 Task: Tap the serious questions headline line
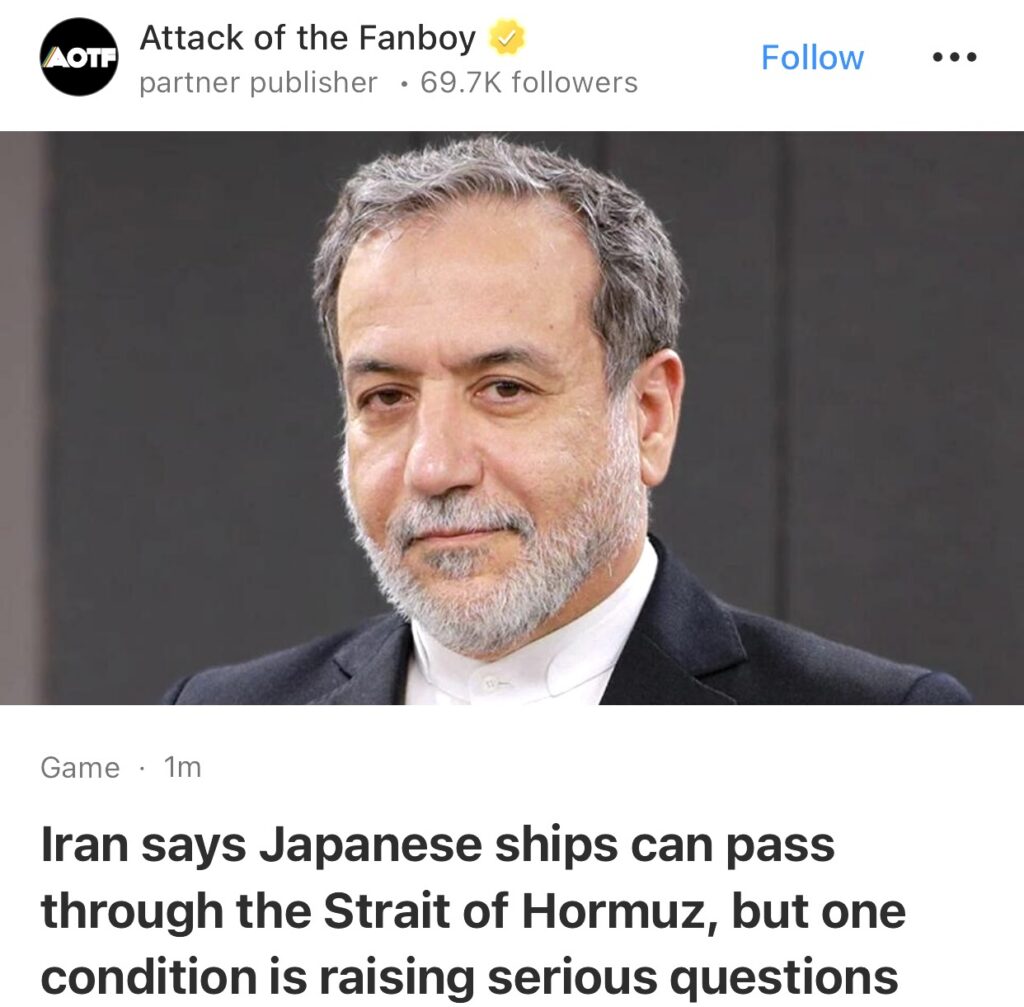(x=469, y=978)
